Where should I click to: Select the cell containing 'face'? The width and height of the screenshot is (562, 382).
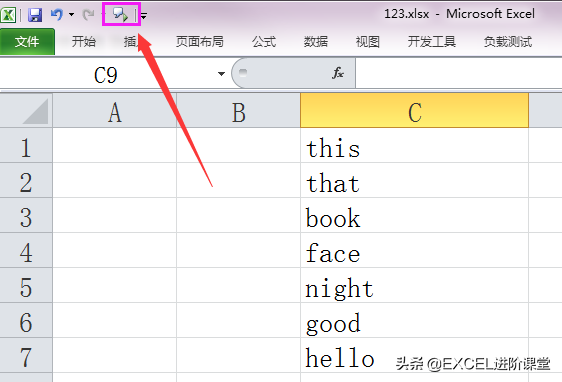(415, 250)
